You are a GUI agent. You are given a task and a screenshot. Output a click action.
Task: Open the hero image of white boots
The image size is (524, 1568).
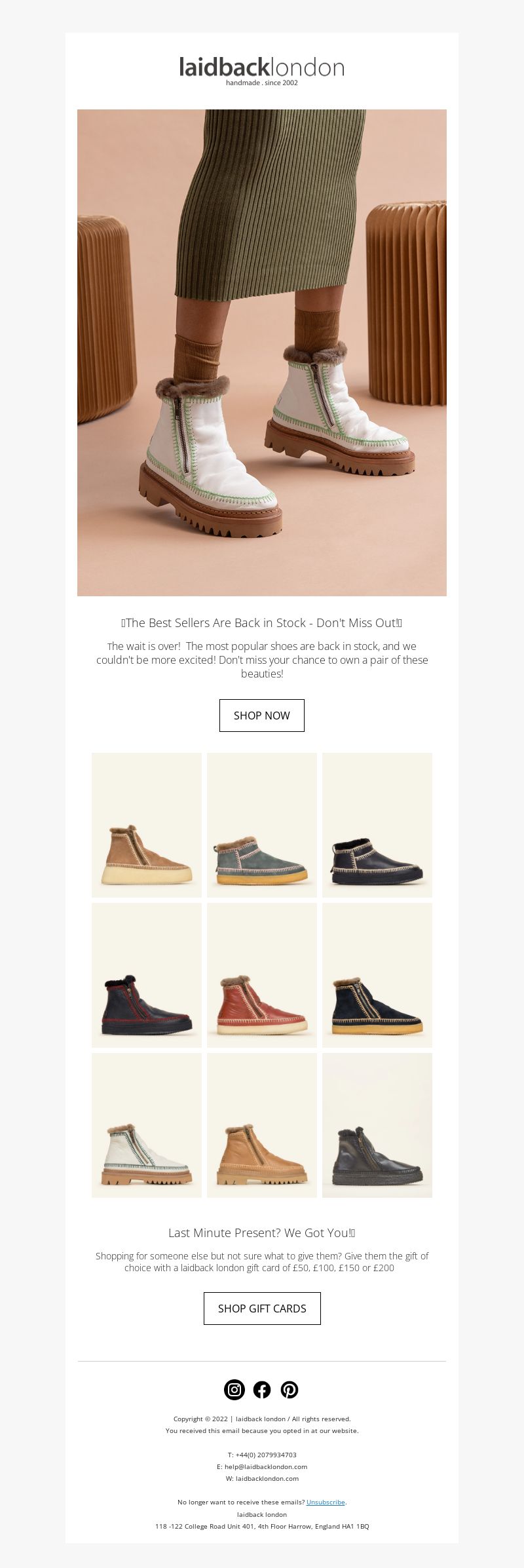click(262, 353)
